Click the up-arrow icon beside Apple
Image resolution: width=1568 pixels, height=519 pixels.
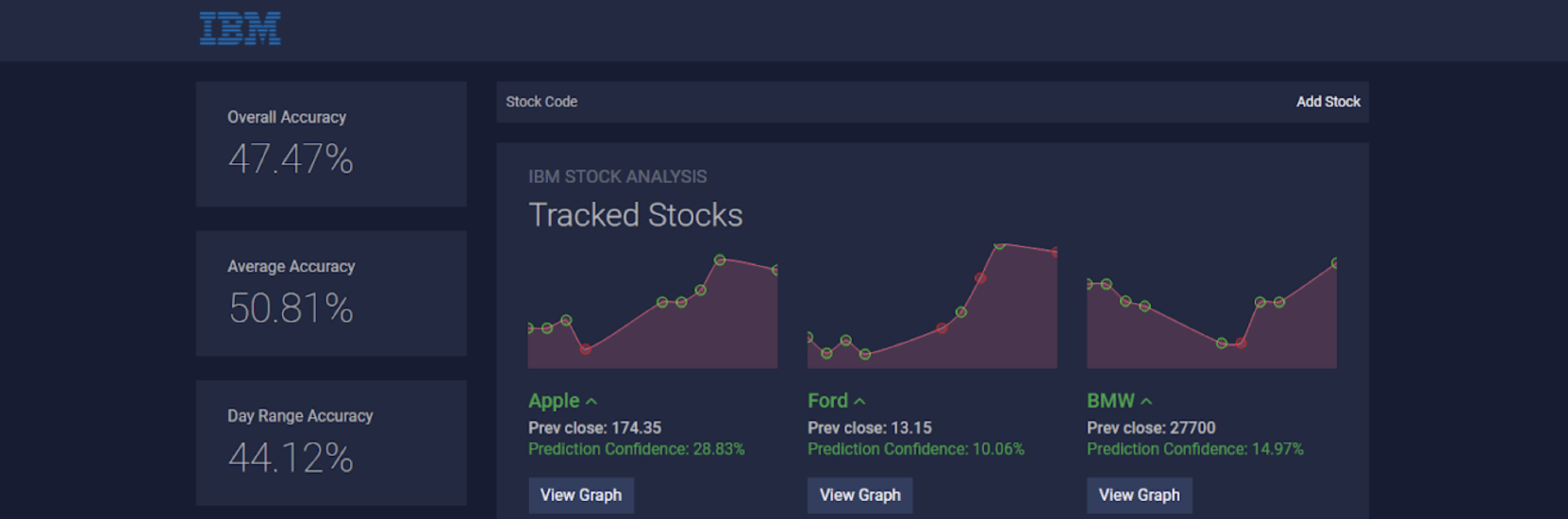click(592, 402)
